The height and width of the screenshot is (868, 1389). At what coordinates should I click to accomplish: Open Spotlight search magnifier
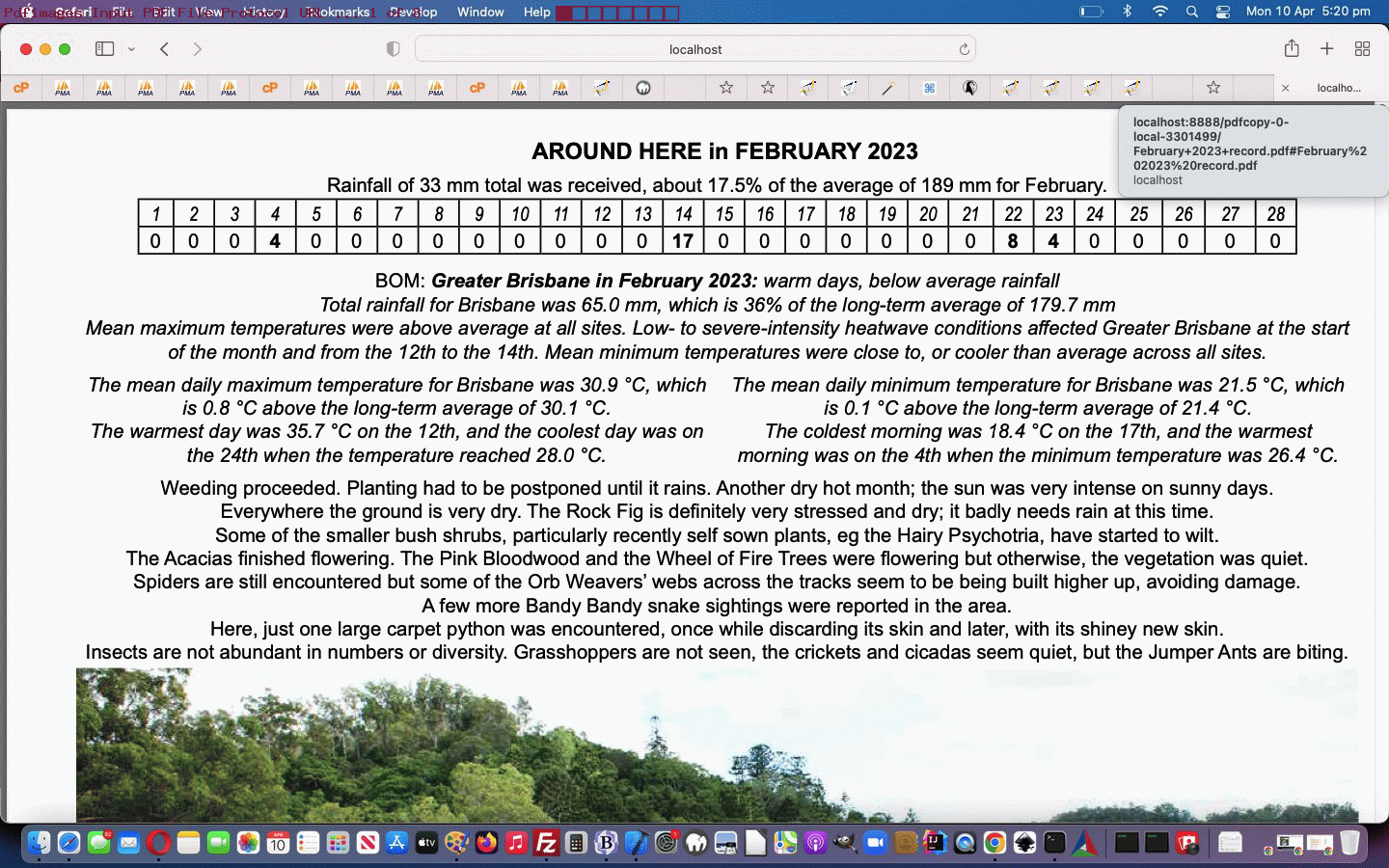pos(1192,12)
